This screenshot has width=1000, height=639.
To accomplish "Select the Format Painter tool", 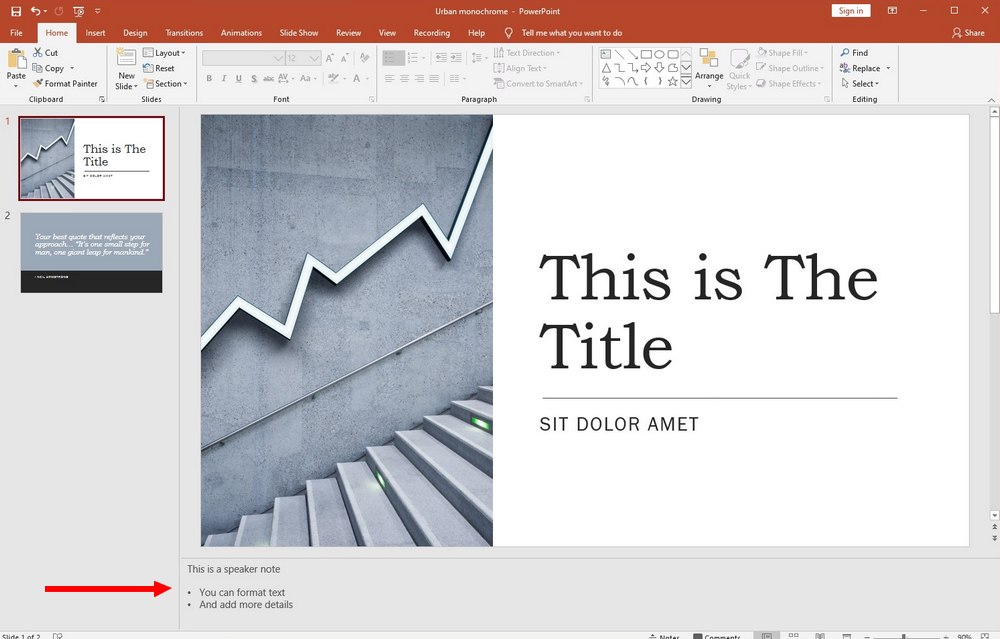I will 66,84.
